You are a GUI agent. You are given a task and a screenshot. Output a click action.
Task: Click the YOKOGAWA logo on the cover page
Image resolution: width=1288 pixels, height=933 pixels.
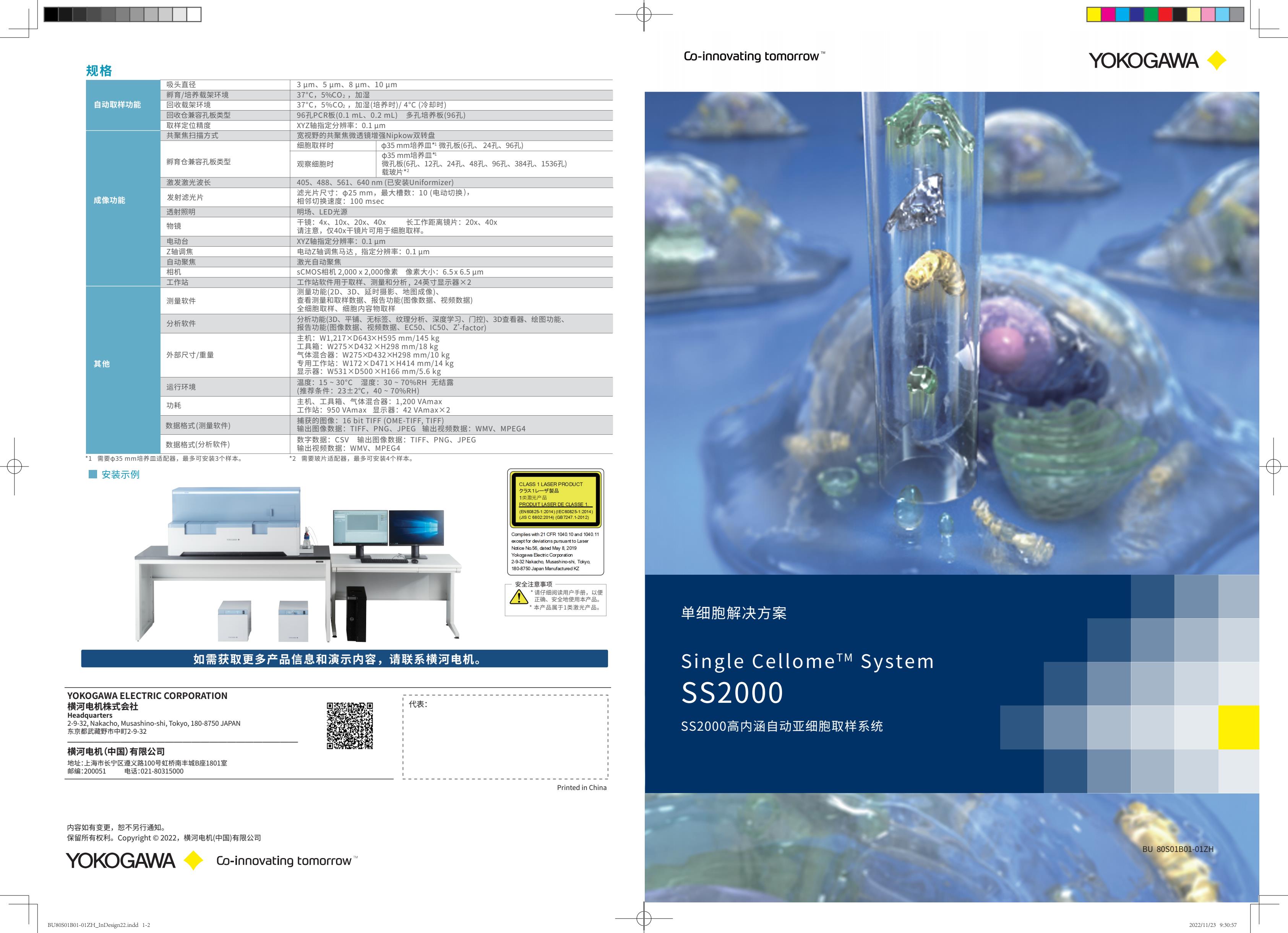pos(1143,60)
